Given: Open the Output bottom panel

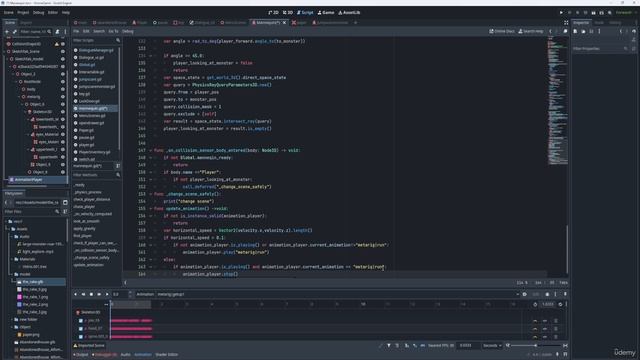Looking at the screenshot, I should pos(81,355).
